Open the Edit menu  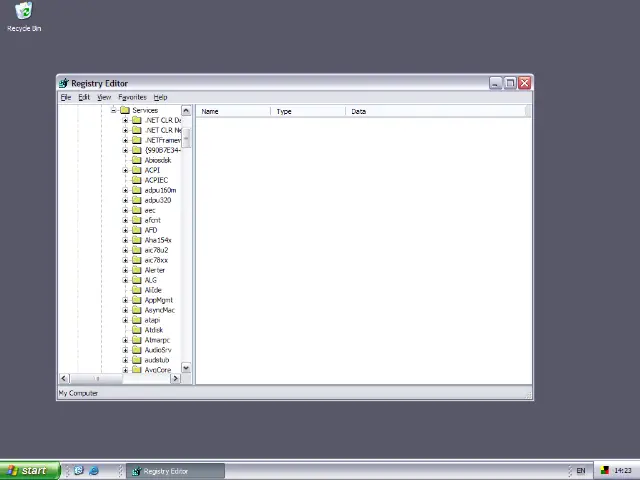(84, 97)
